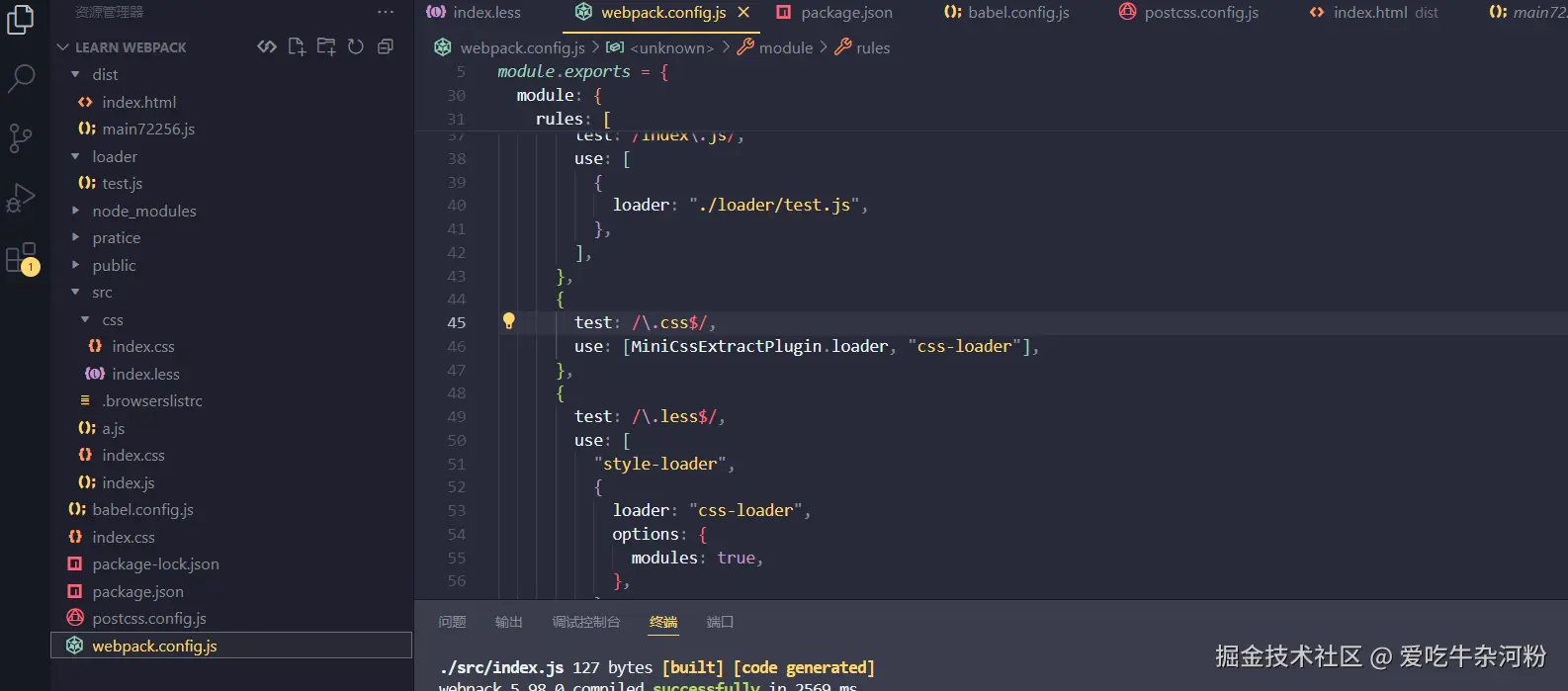Click the code brackets icon in explorer toolbar
This screenshot has height=691, width=1568.
(x=267, y=46)
